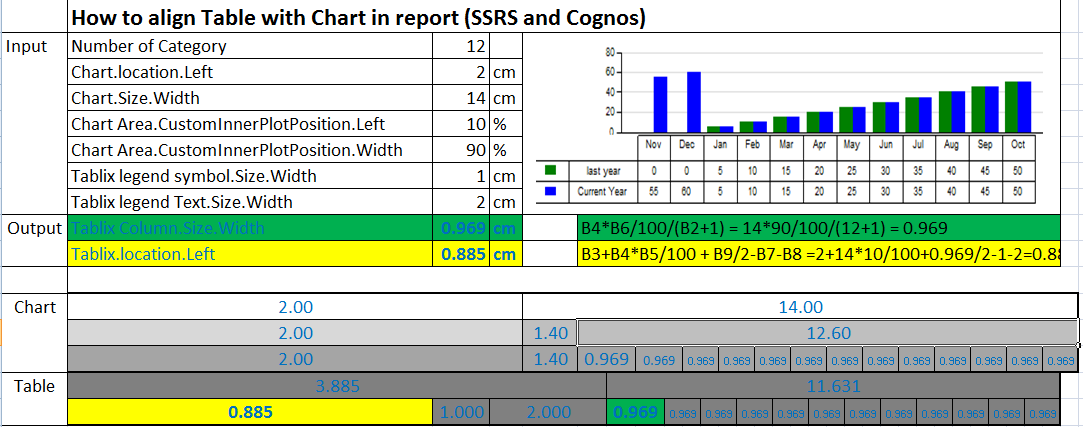The width and height of the screenshot is (1083, 427).
Task: Click the CustomInnerPlotPosition.Left 10 value cell
Action: 461,124
